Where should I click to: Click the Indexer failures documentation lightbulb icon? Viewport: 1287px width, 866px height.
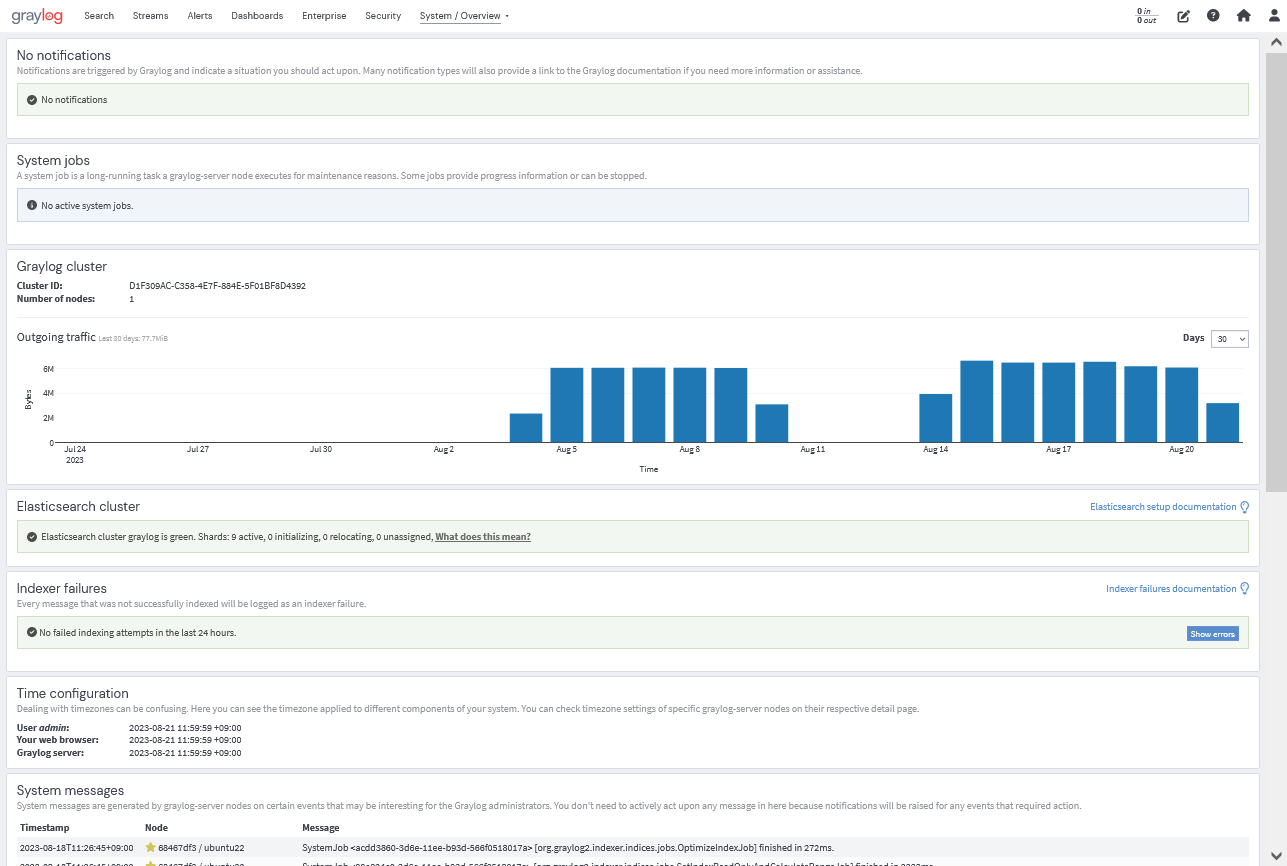point(1245,589)
